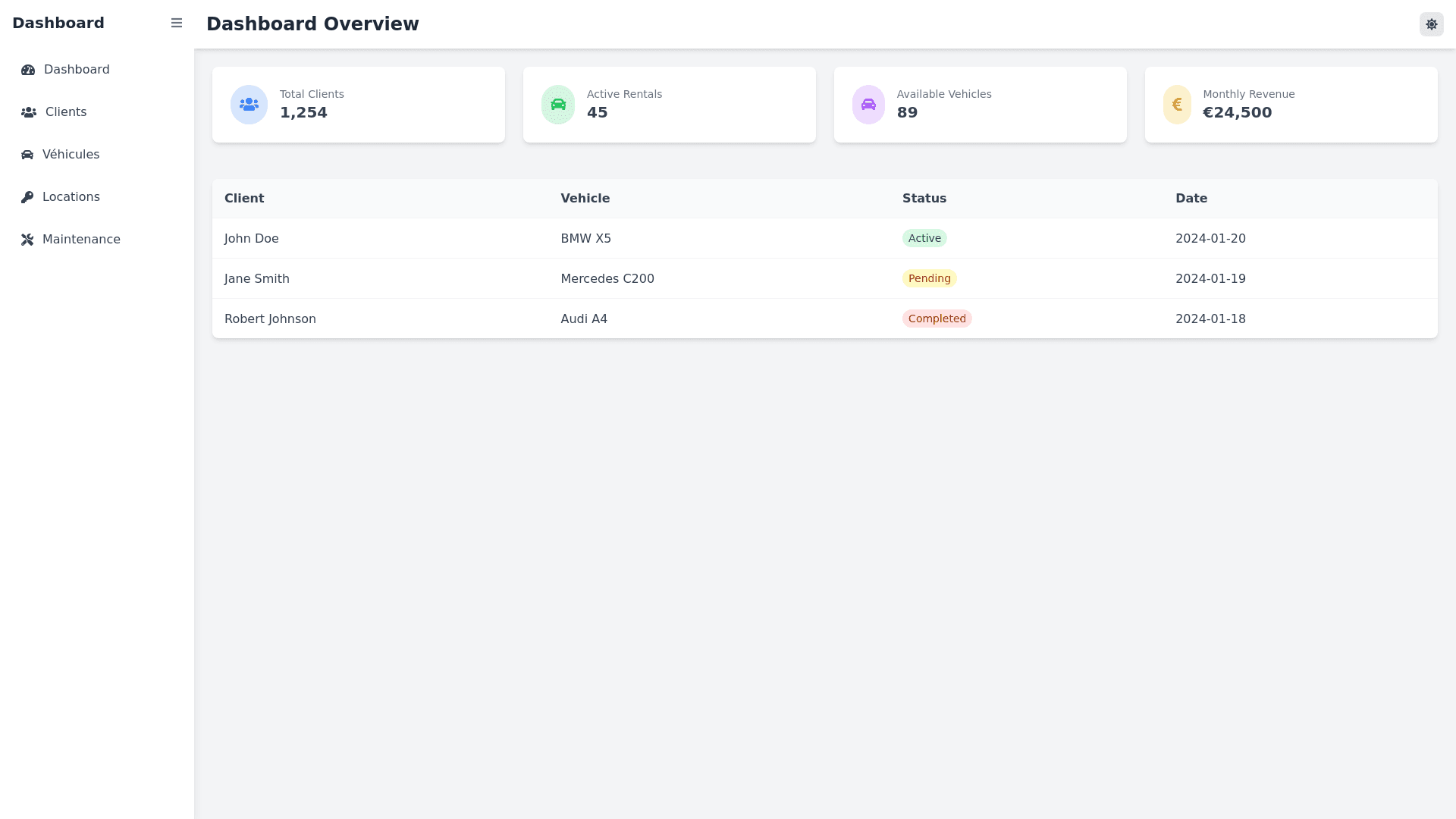Viewport: 1456px width, 819px height.
Task: Click the gauge icon beside Dashboard
Action: (28, 70)
